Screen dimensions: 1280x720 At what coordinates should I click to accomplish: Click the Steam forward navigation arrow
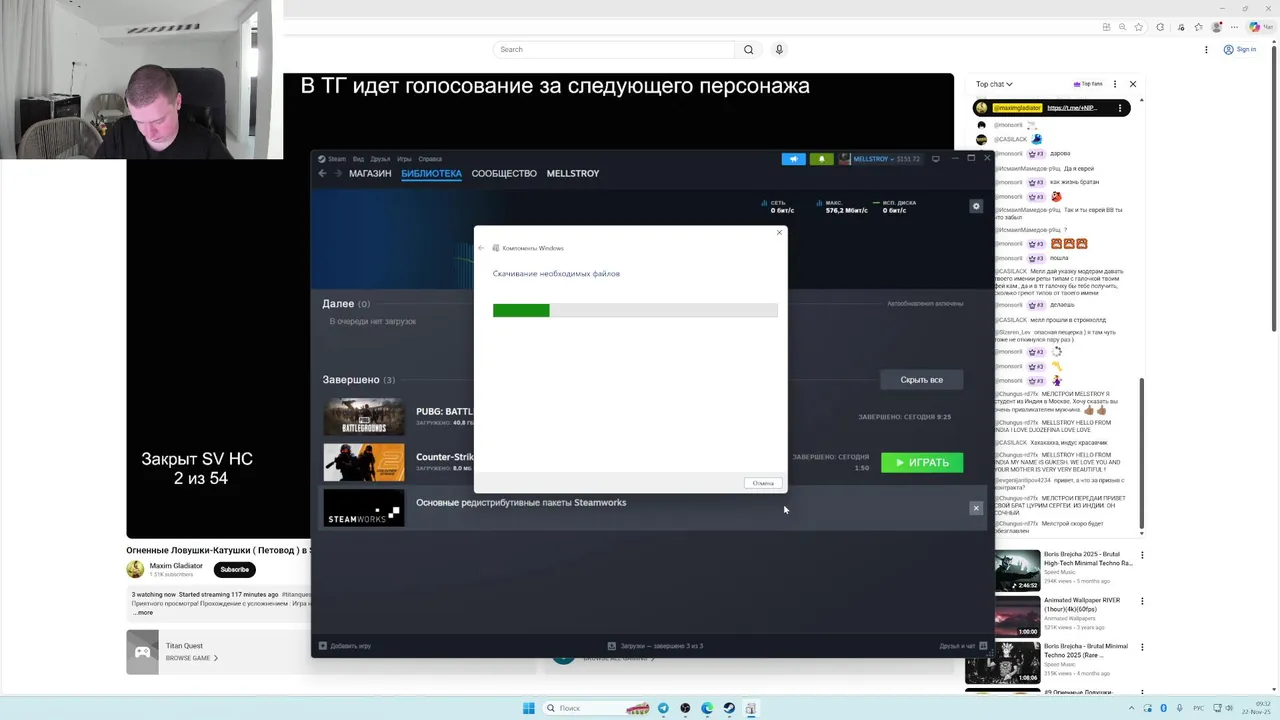pos(338,173)
